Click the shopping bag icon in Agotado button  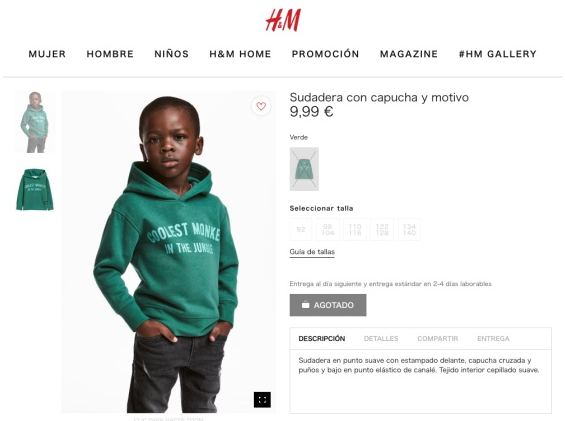[x=306, y=305]
